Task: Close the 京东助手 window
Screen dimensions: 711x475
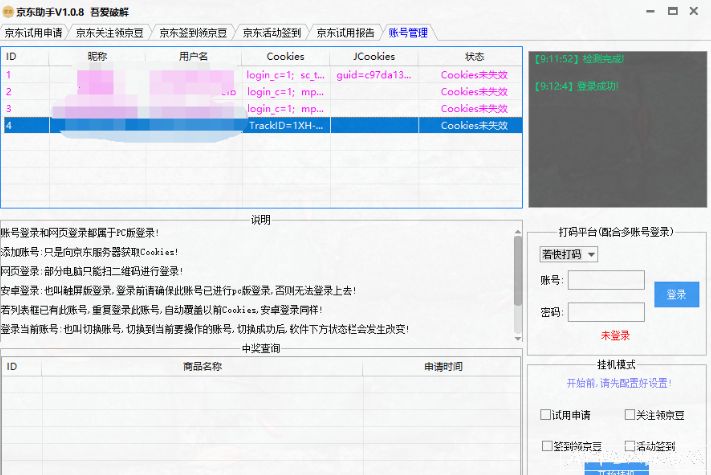Action: pyautogui.click(x=694, y=11)
